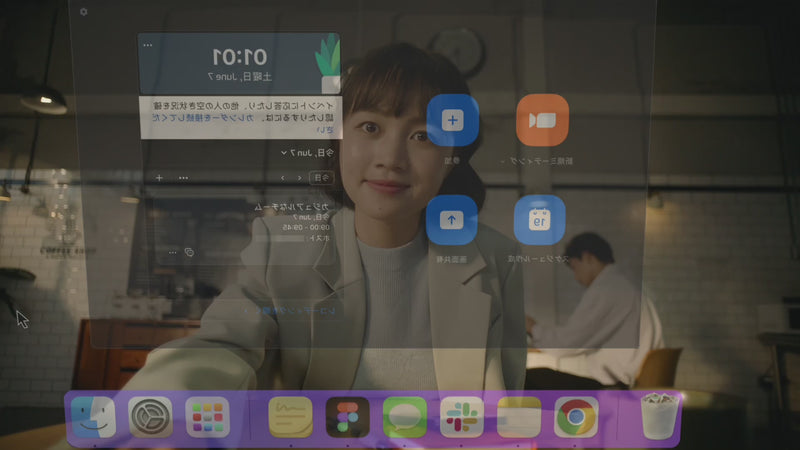This screenshot has width=800, height=450.
Task: Launch Slack from the Dock
Action: point(461,417)
